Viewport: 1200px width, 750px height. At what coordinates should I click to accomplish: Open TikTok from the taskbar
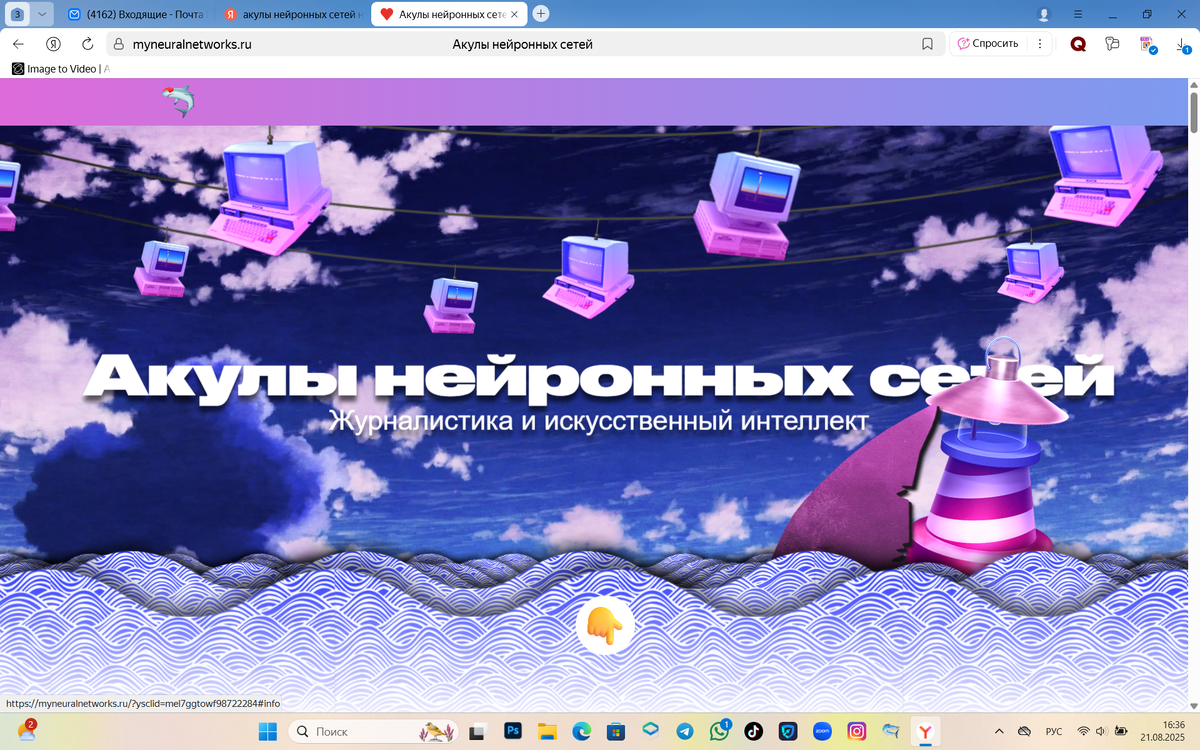click(753, 731)
